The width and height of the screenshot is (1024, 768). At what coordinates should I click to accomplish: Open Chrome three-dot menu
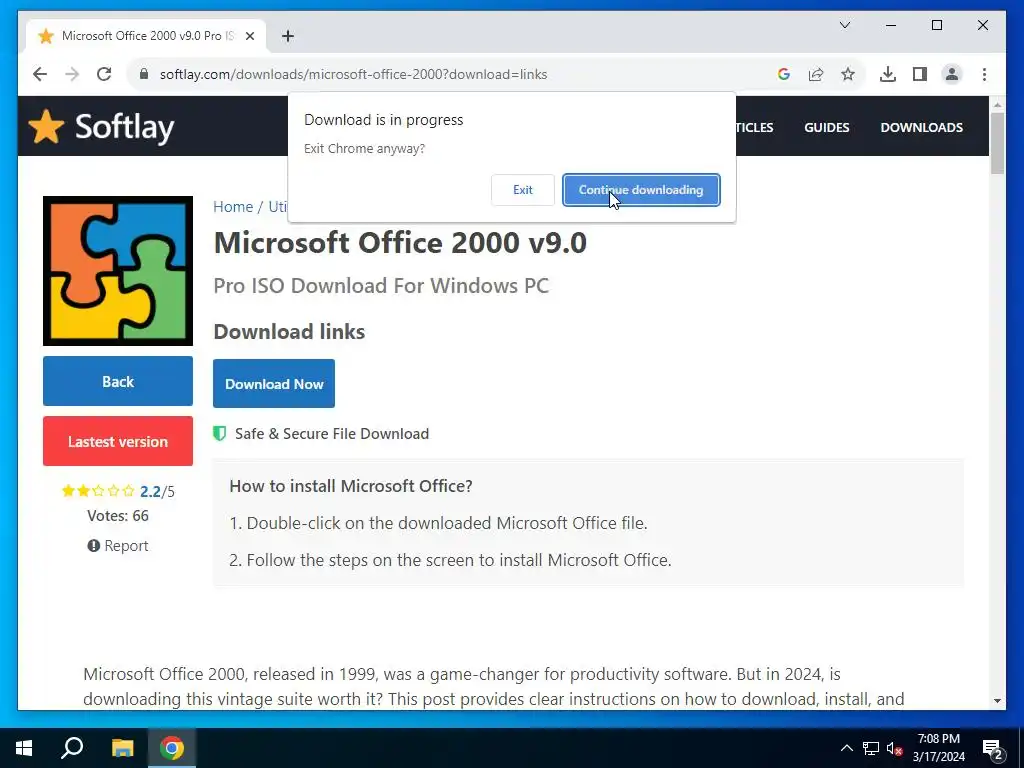tap(984, 74)
